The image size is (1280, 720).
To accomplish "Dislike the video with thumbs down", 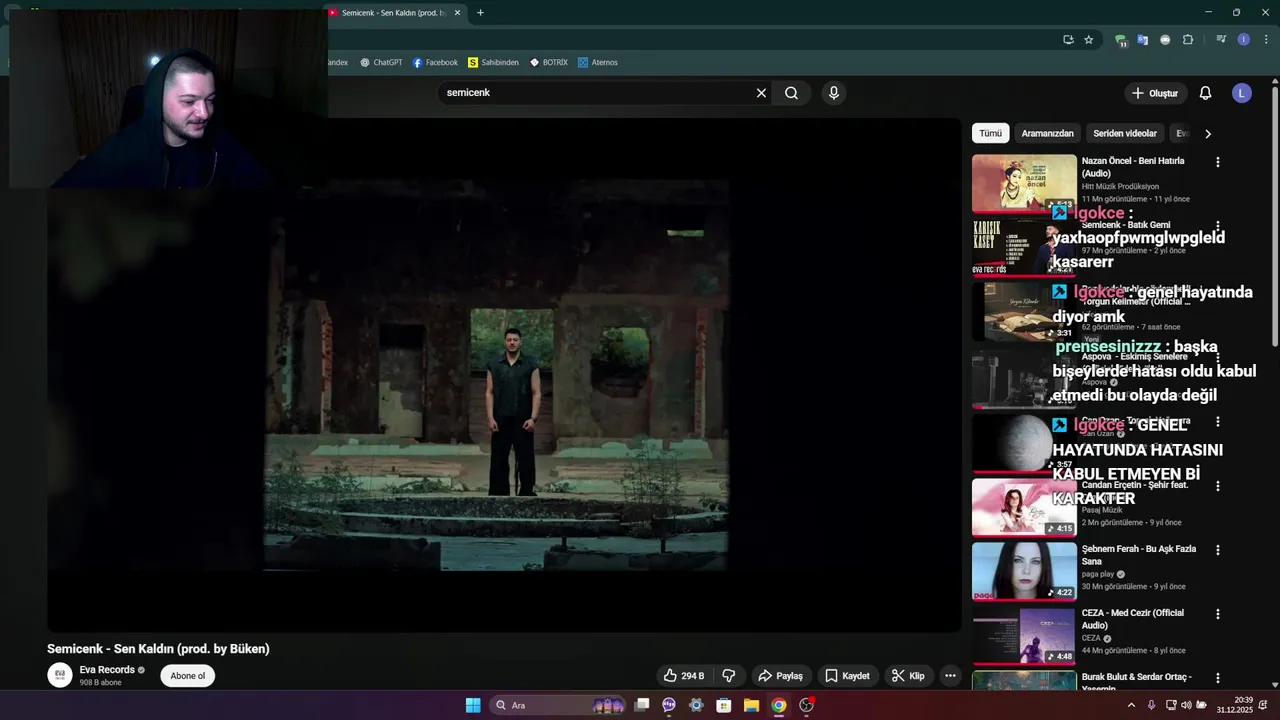I will click(x=729, y=676).
